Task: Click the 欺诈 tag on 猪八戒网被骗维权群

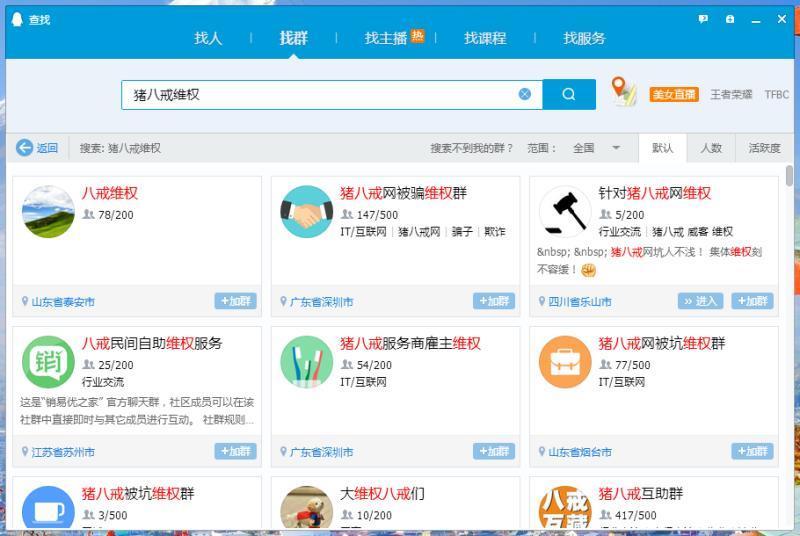Action: click(494, 232)
